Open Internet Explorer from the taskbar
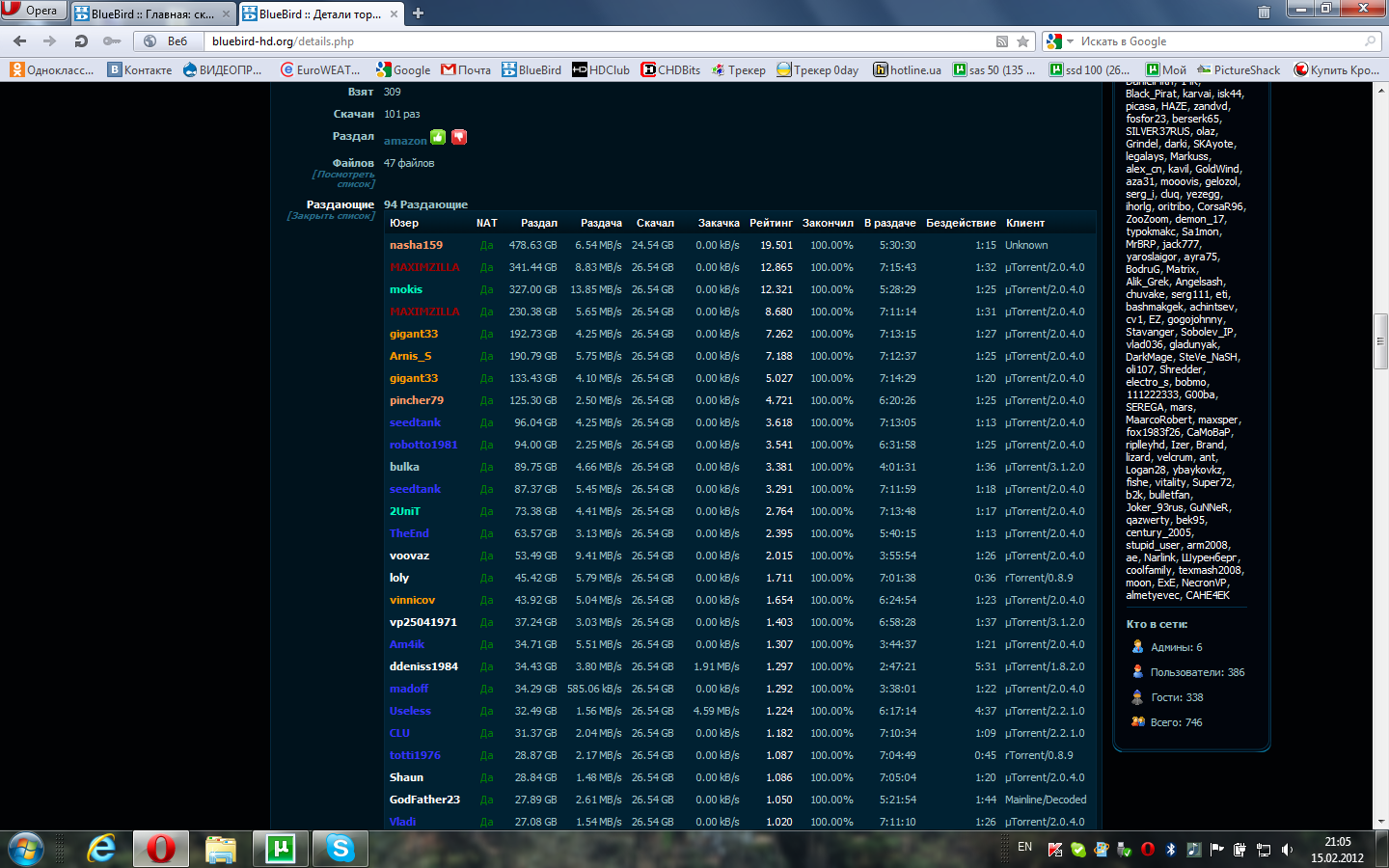The height and width of the screenshot is (868, 1389). (101, 849)
